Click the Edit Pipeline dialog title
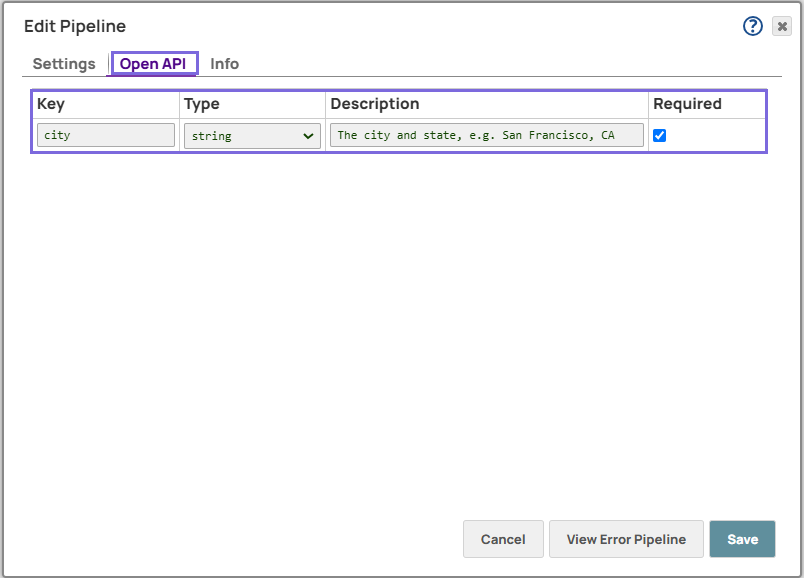804x578 pixels. click(x=75, y=27)
